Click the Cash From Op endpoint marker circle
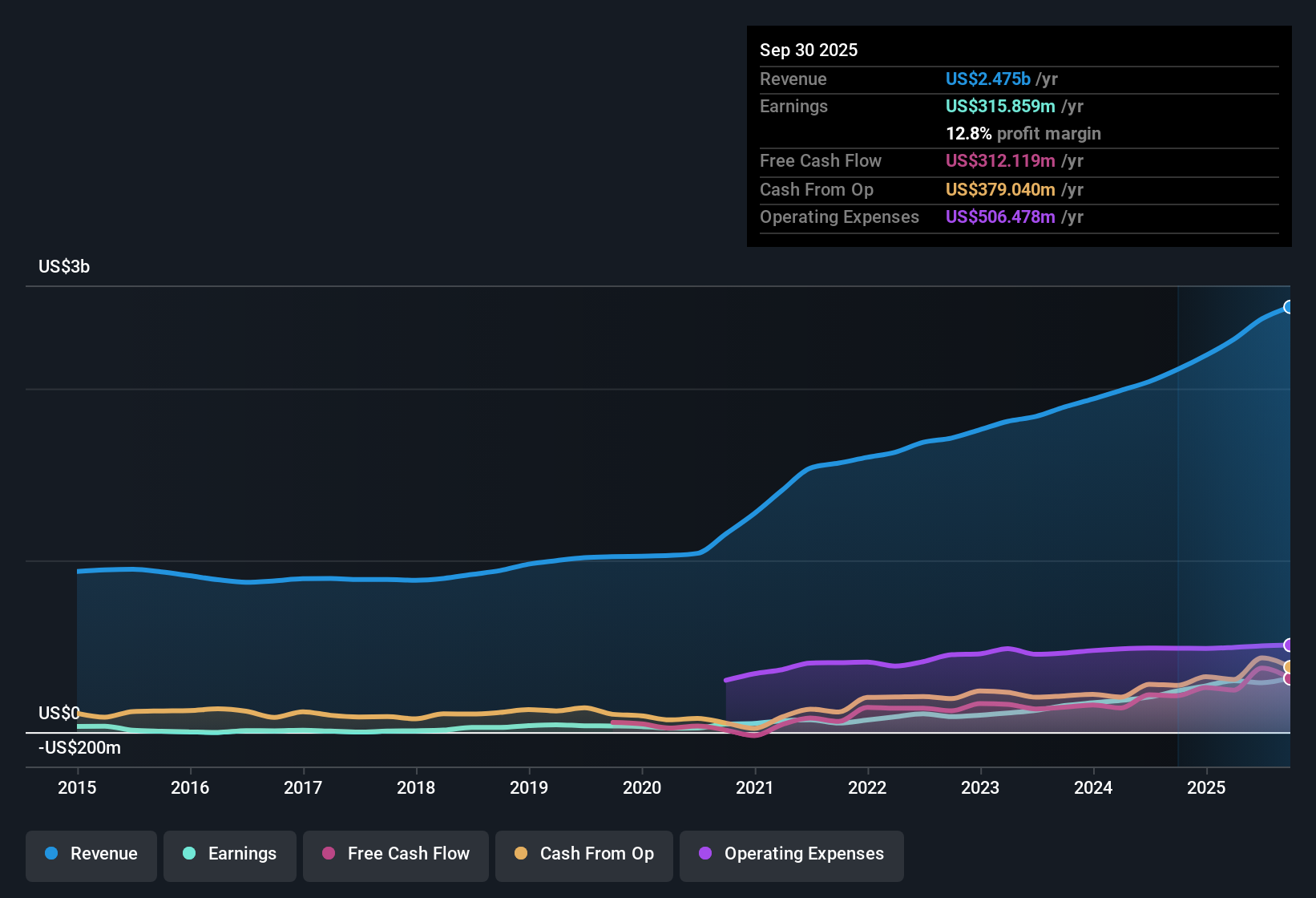The height and width of the screenshot is (898, 1316). coord(1288,668)
